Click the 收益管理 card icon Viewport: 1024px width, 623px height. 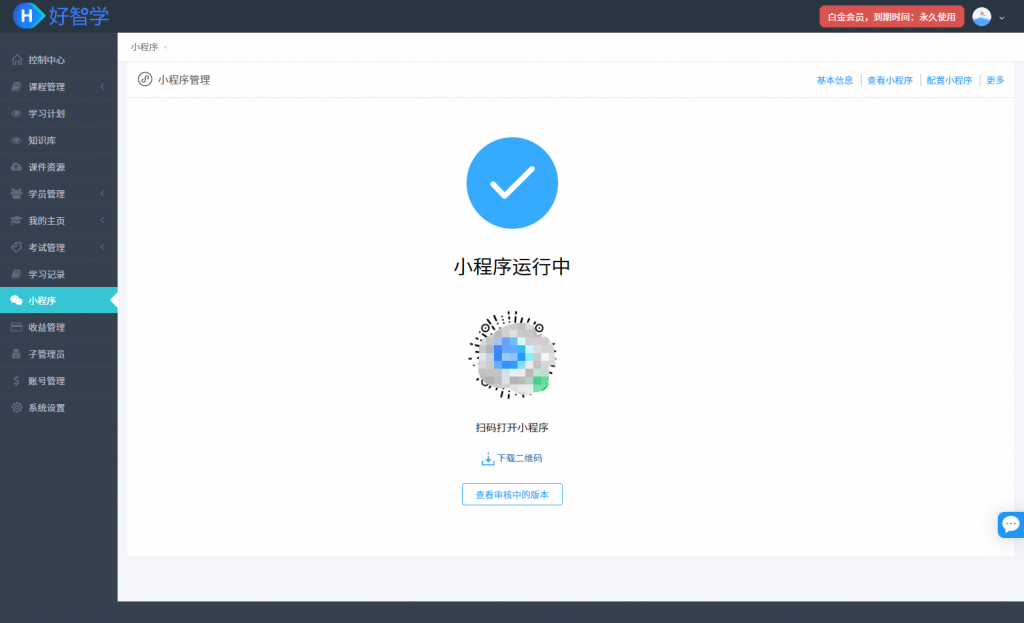pyautogui.click(x=16, y=327)
